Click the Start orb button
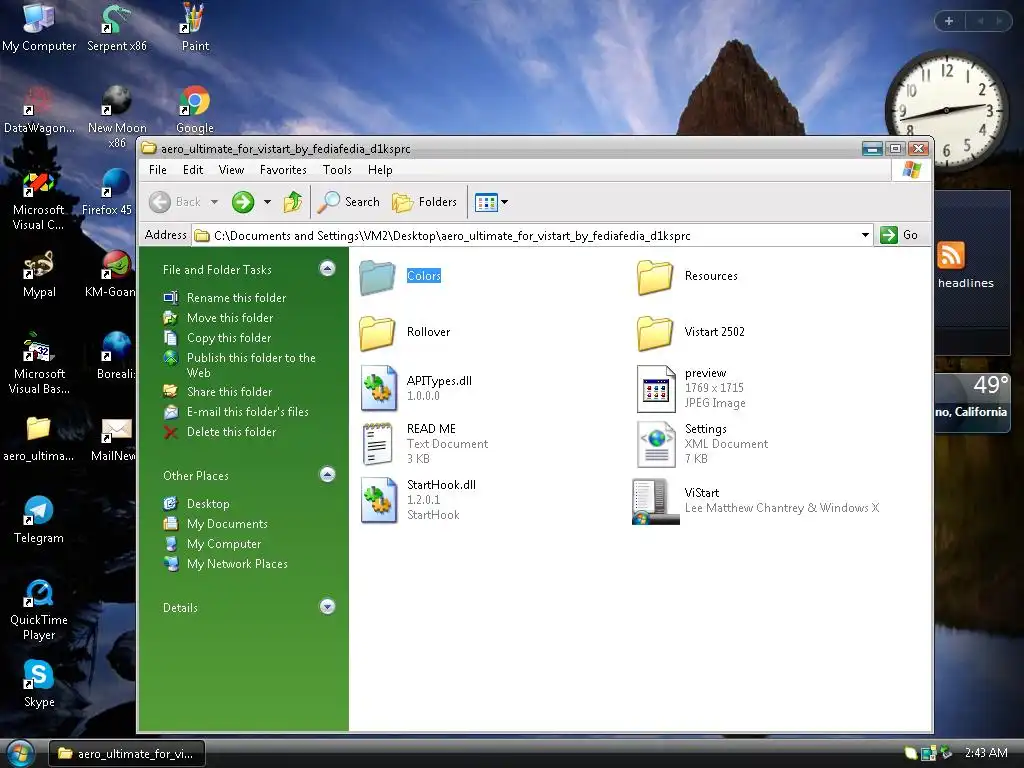Image resolution: width=1024 pixels, height=768 pixels. pos(20,754)
